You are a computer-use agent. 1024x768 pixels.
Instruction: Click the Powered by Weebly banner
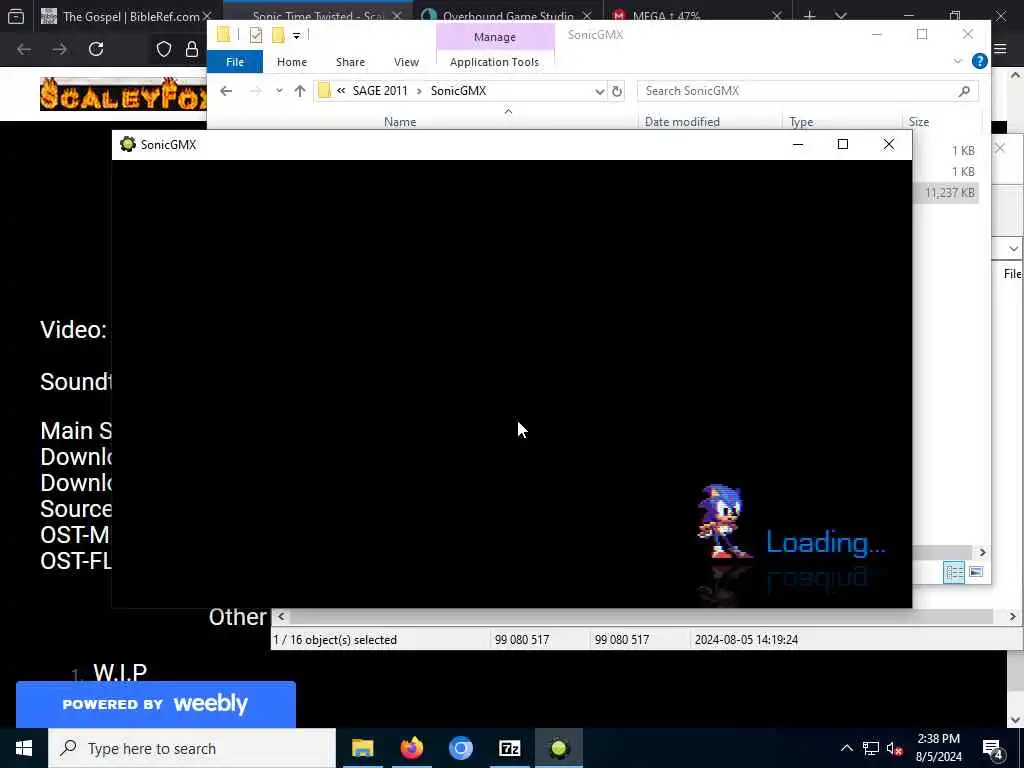155,704
